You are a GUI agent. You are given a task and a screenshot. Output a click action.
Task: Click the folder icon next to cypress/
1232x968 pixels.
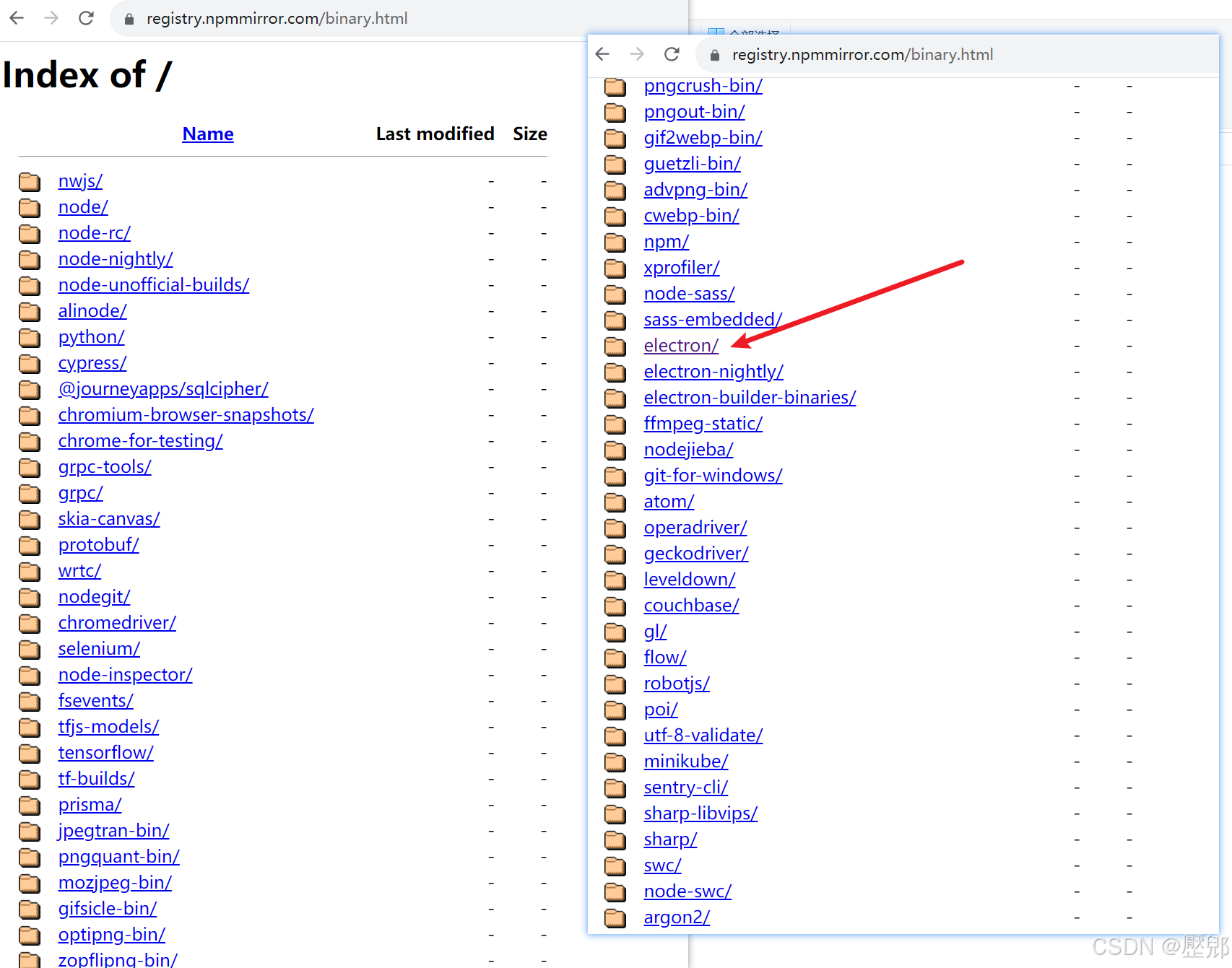(x=30, y=363)
